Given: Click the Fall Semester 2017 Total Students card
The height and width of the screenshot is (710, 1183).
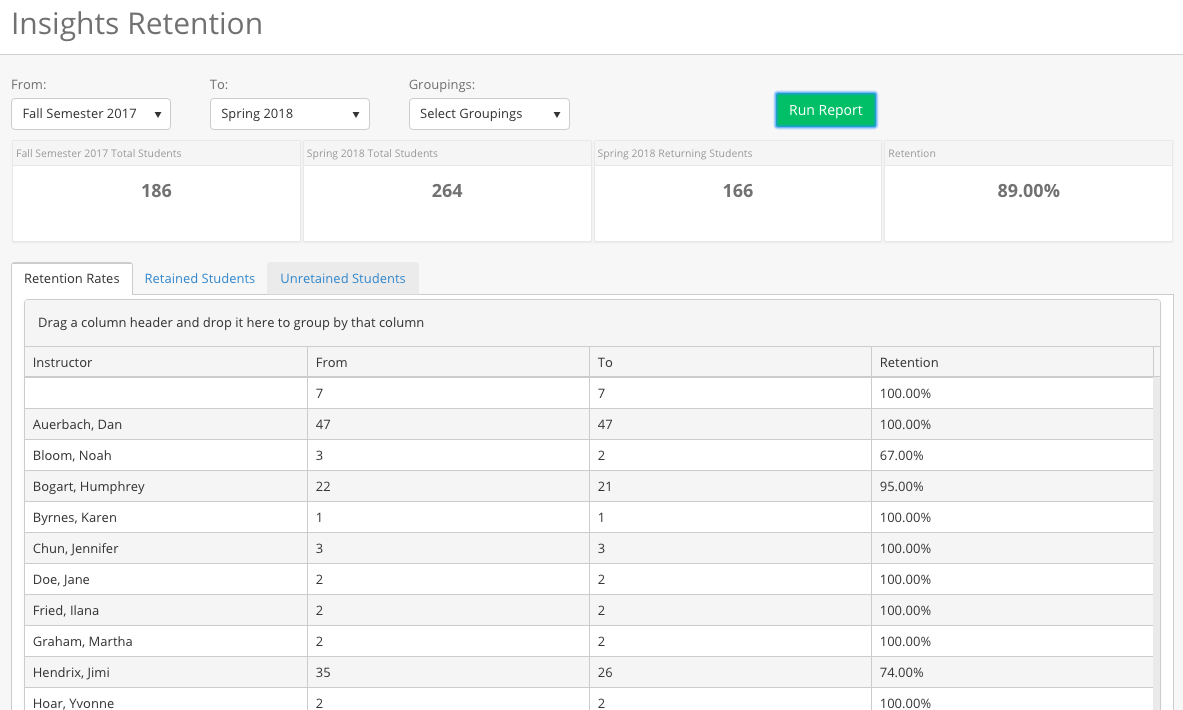Looking at the screenshot, I should click(x=156, y=191).
